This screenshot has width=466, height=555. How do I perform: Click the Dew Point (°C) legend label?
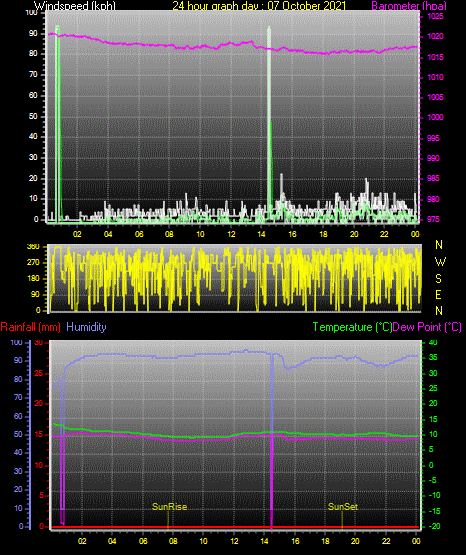point(427,327)
